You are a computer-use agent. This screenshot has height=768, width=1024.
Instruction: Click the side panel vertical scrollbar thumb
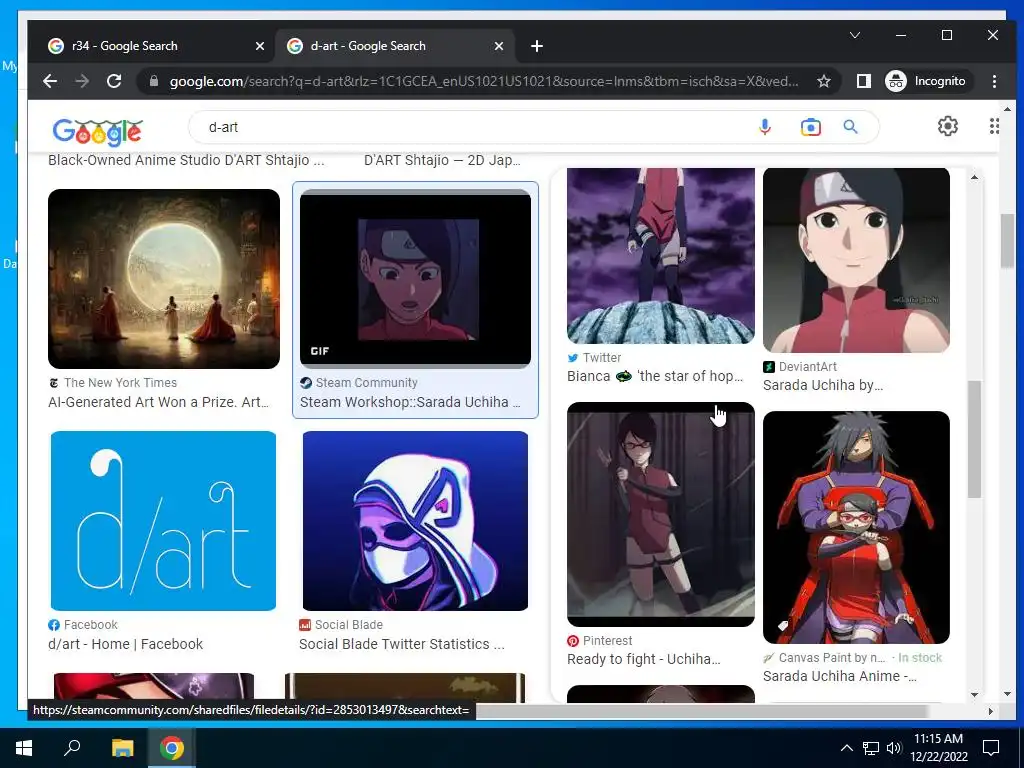974,439
